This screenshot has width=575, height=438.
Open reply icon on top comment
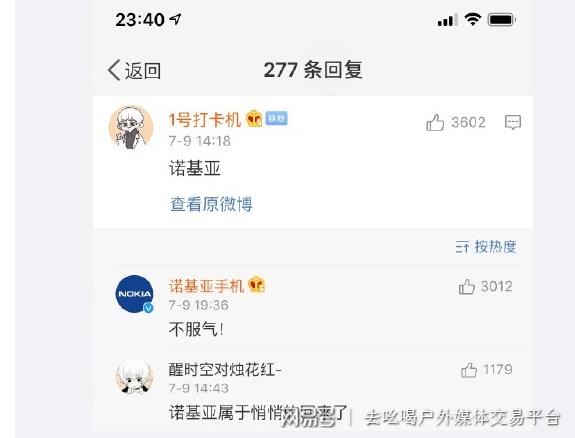[513, 122]
